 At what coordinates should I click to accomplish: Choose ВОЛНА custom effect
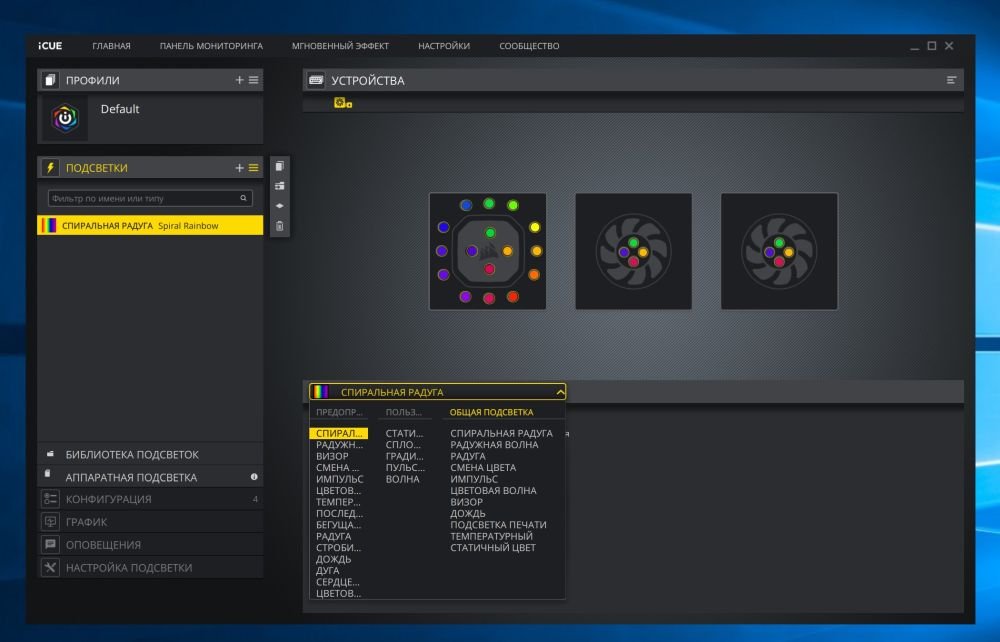402,479
